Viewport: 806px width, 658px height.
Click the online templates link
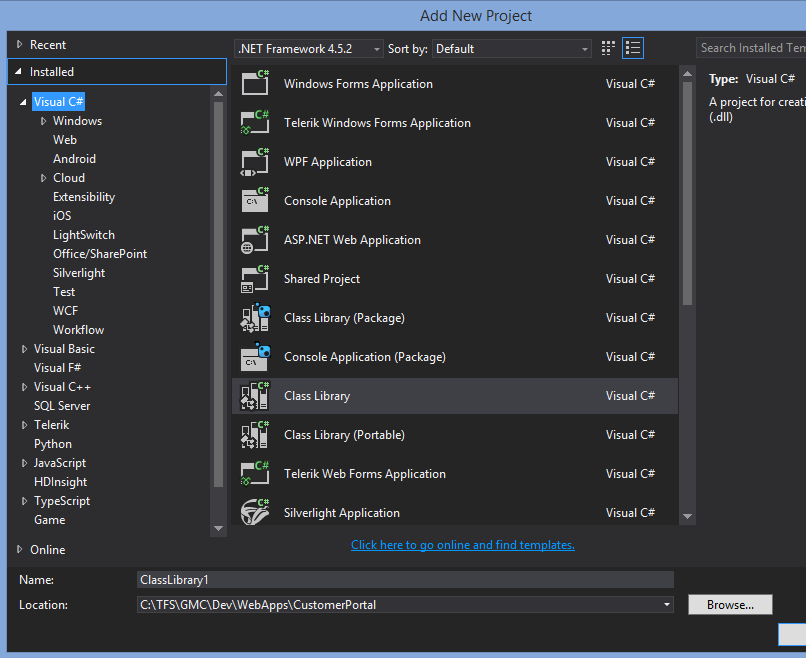(x=463, y=545)
